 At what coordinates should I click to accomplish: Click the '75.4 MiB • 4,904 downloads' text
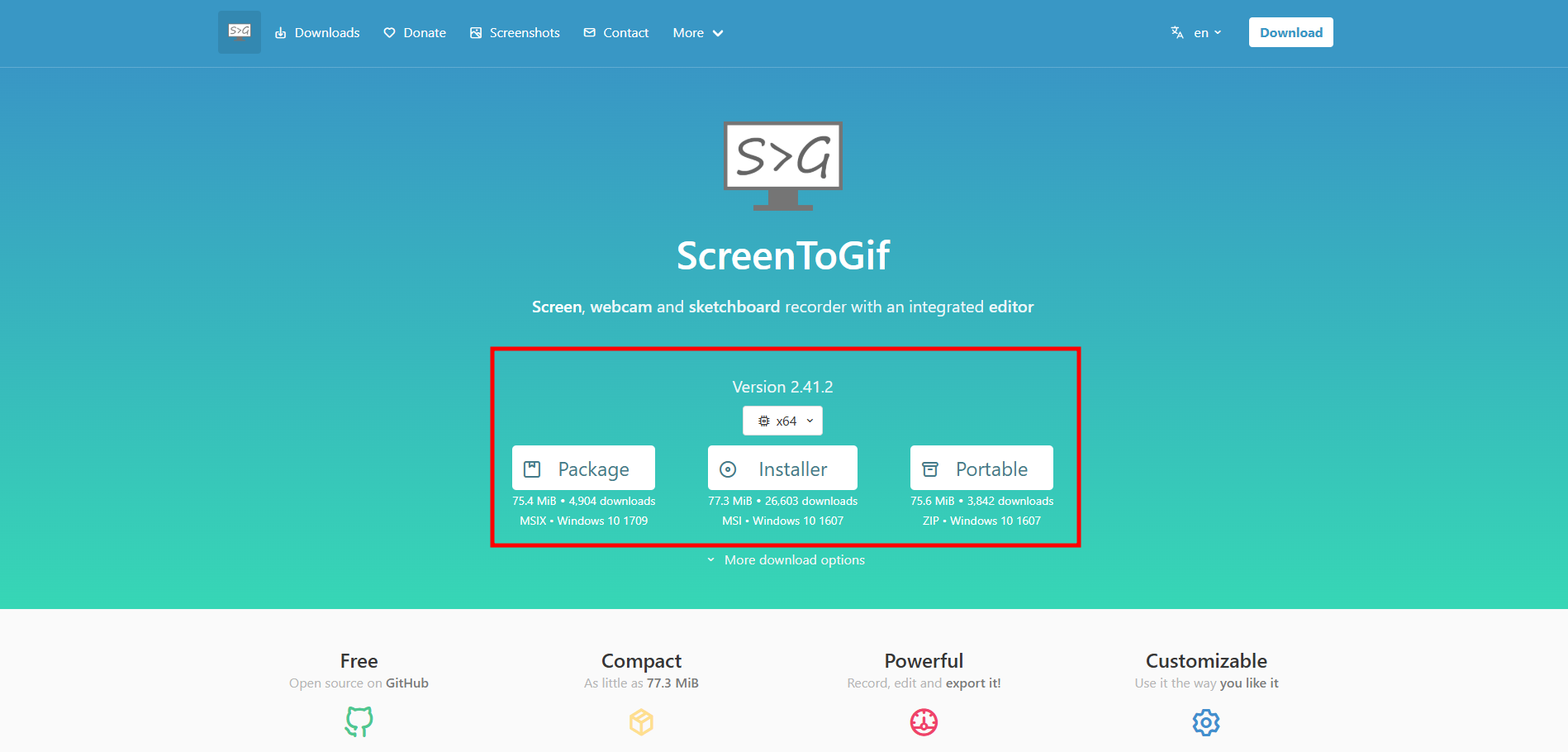pyautogui.click(x=583, y=501)
